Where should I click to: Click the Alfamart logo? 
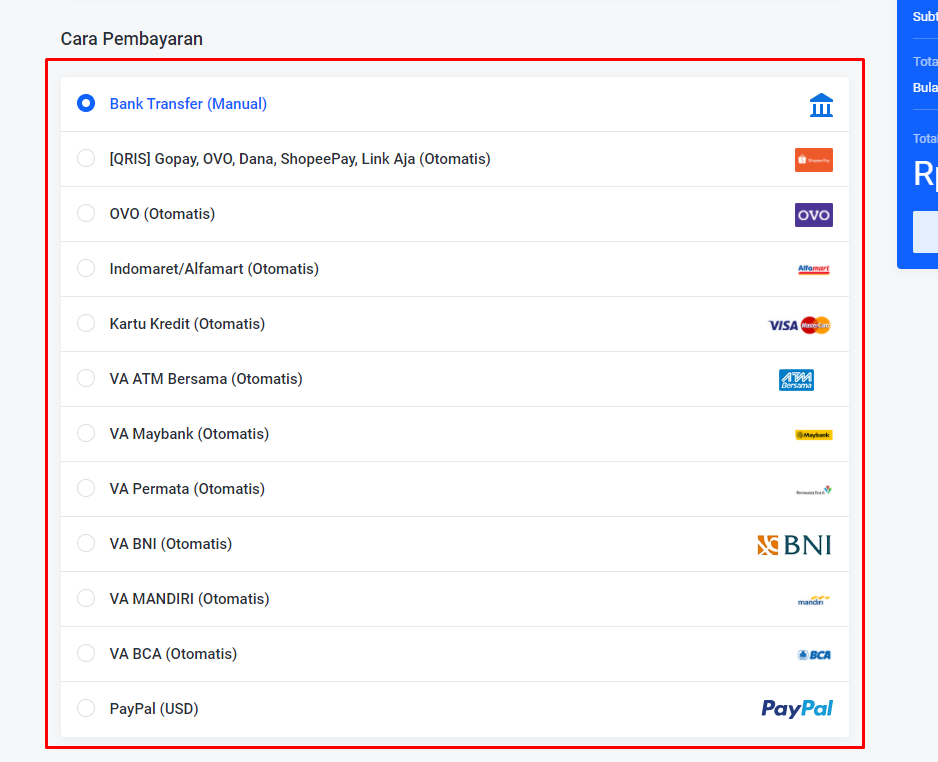[x=813, y=270]
